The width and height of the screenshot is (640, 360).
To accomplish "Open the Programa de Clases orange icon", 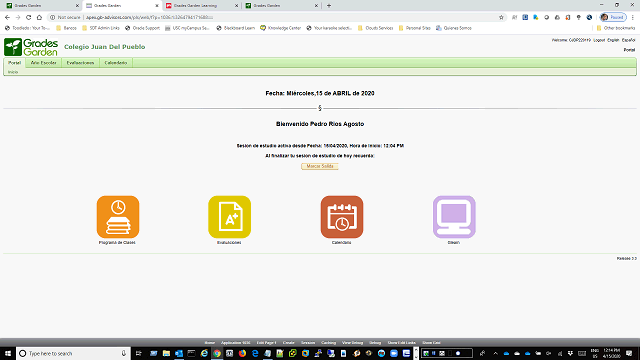I will tap(118, 217).
